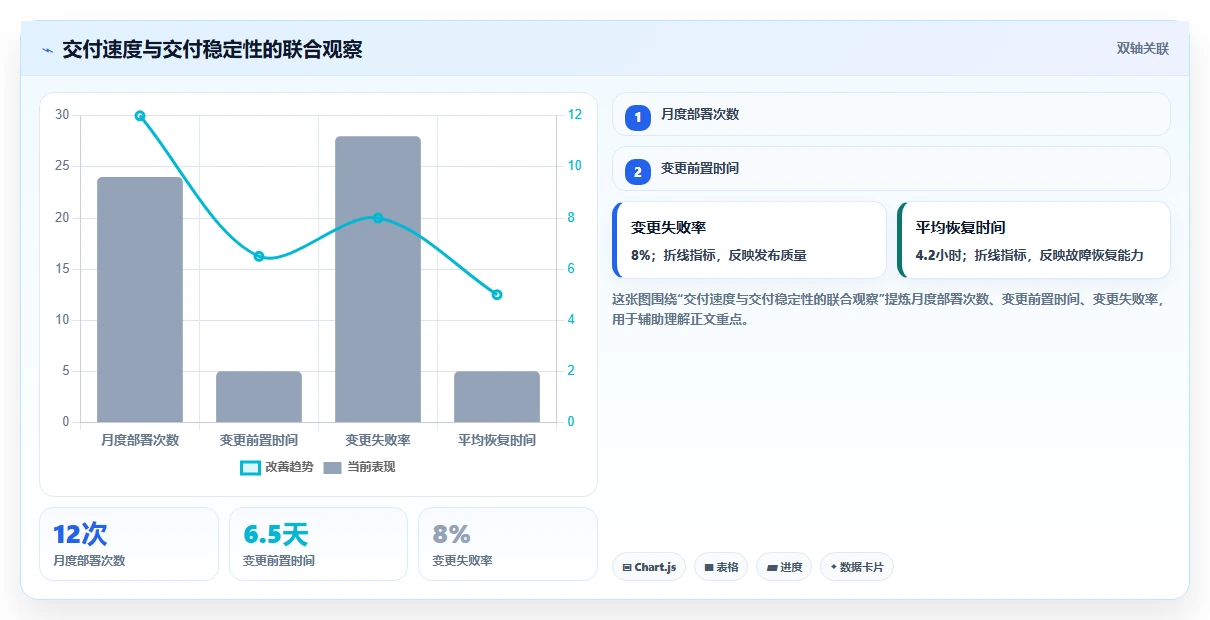Toggle the 改善趋势 legend item
The width and height of the screenshot is (1210, 620).
click(x=275, y=467)
